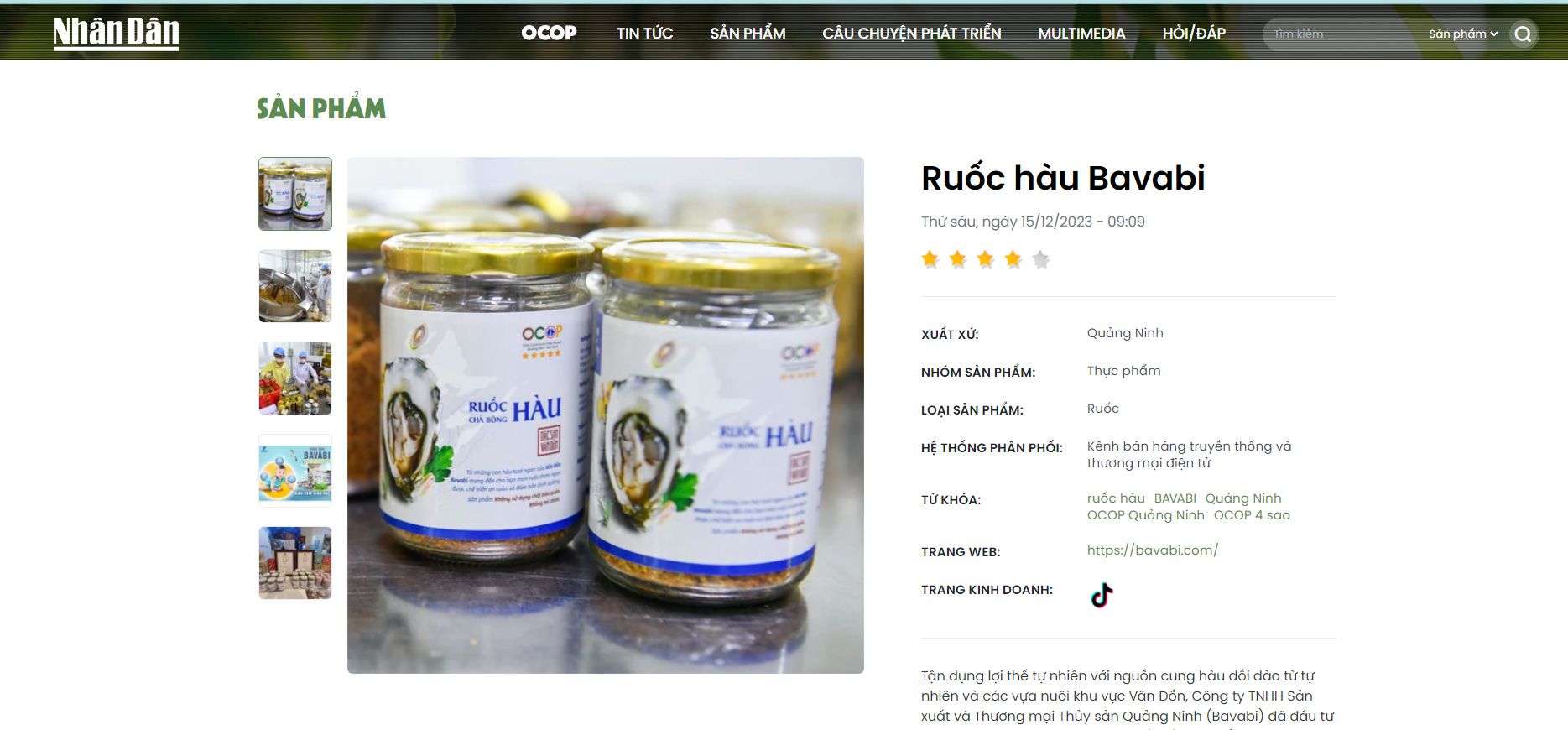This screenshot has height=730, width=1568.
Task: Select the cooking machine thumbnail image
Action: pyautogui.click(x=295, y=286)
